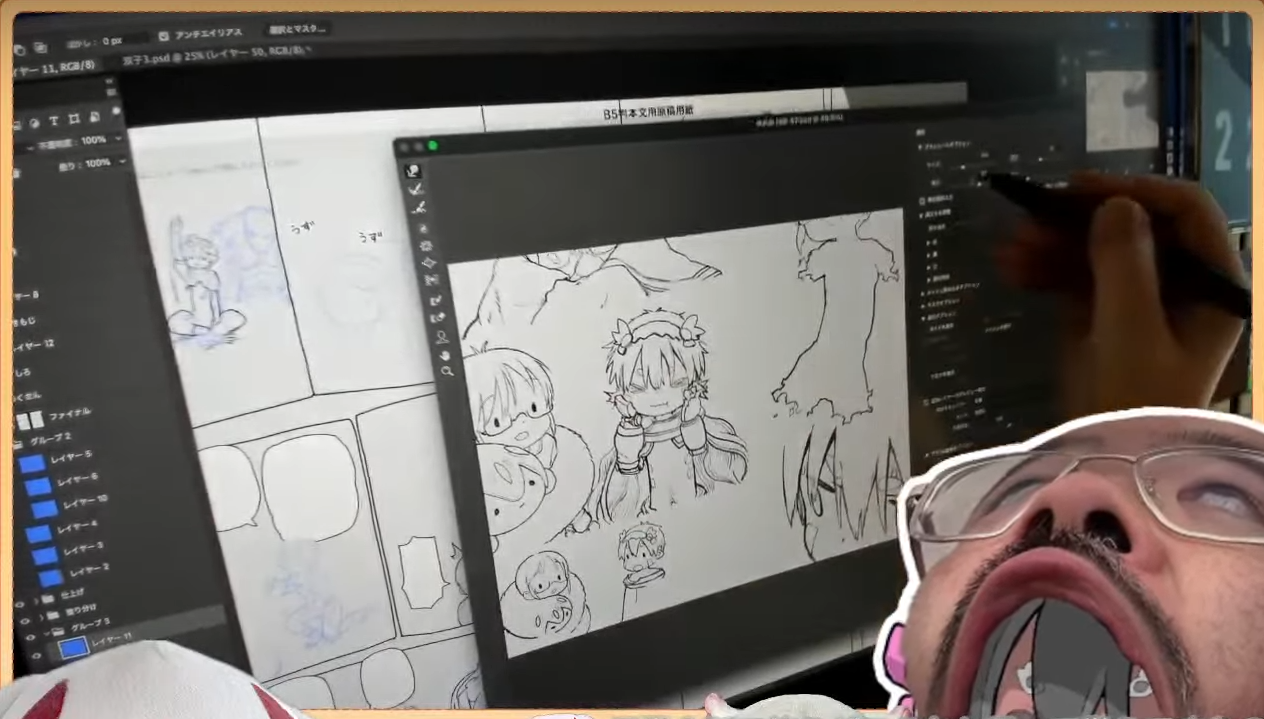The height and width of the screenshot is (719, 1264).
Task: Collapse the グループ 3 group arrow
Action: coord(47,634)
